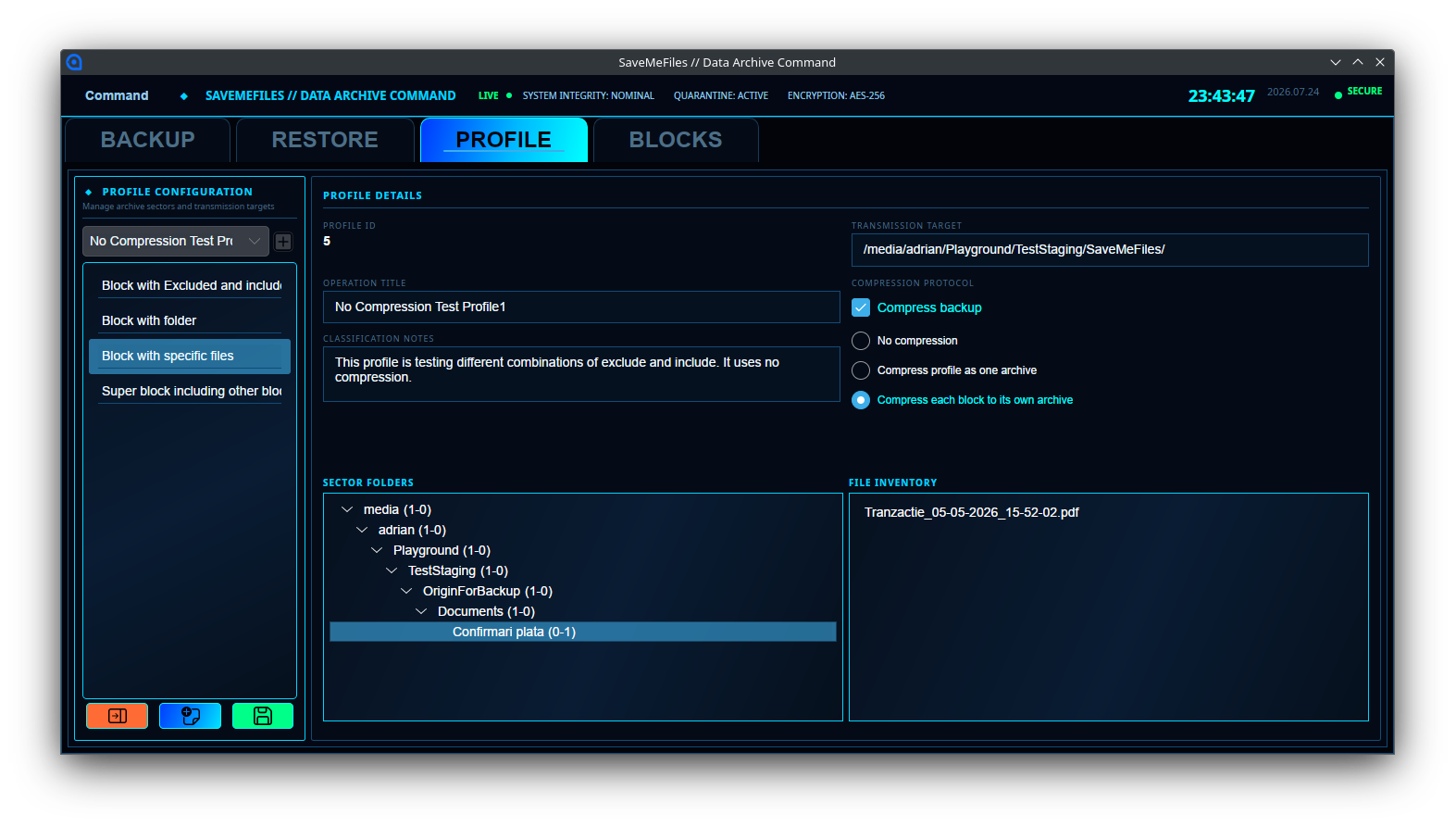The height and width of the screenshot is (827, 1456).
Task: Select the PROFILE tab
Action: pyautogui.click(x=504, y=140)
